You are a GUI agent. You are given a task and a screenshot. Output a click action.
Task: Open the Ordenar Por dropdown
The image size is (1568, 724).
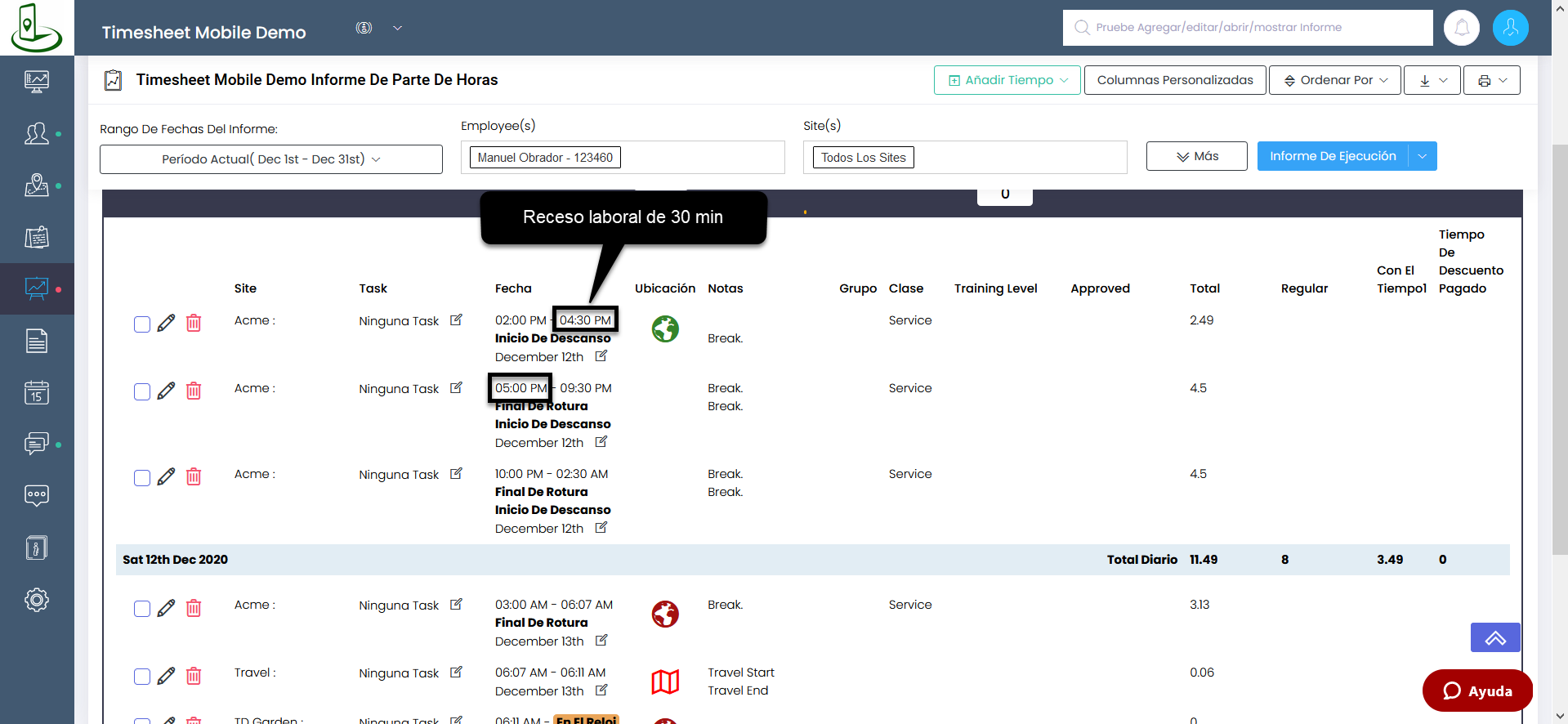[1334, 80]
